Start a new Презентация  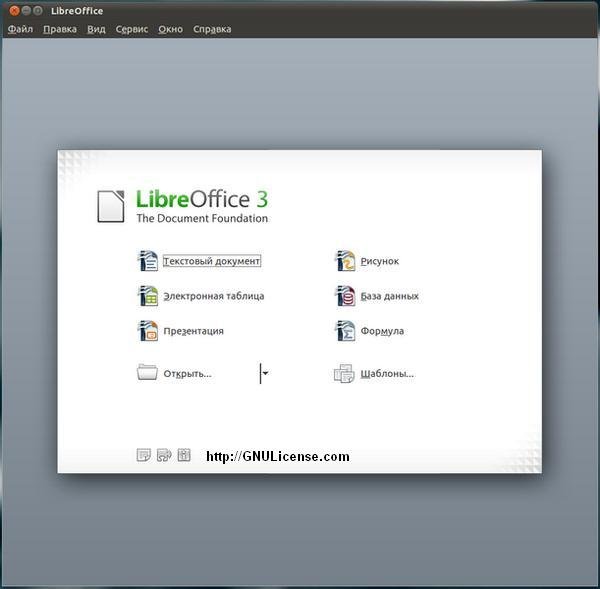click(194, 331)
